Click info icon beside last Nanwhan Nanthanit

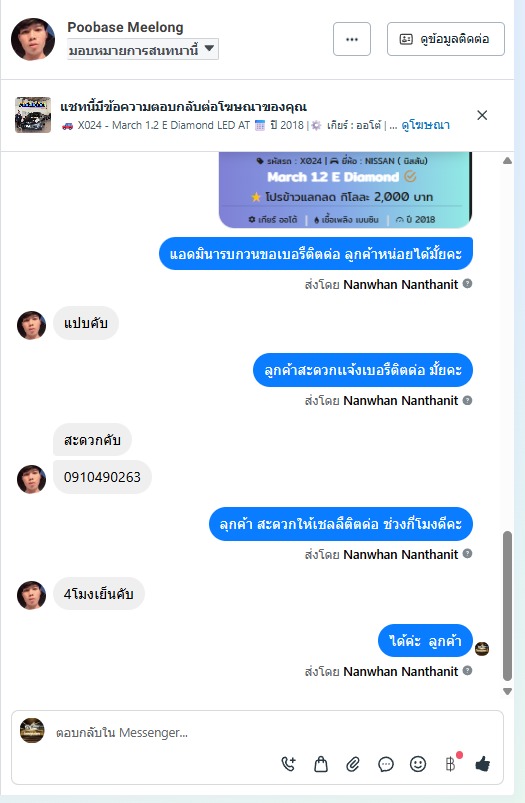pos(467,670)
